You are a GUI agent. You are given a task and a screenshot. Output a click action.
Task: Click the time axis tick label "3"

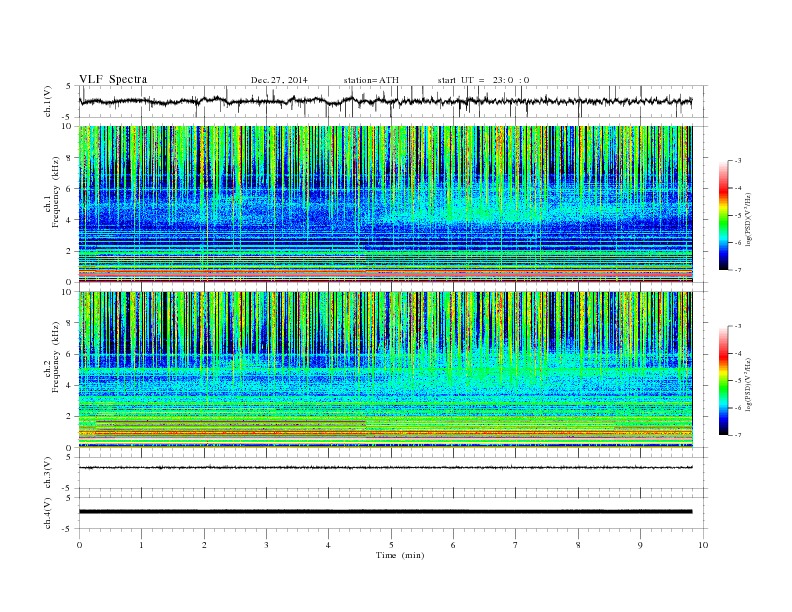tap(266, 545)
